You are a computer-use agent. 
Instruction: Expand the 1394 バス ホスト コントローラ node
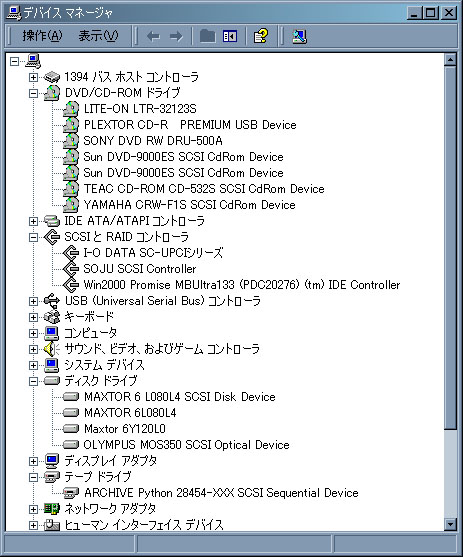tap(33, 77)
